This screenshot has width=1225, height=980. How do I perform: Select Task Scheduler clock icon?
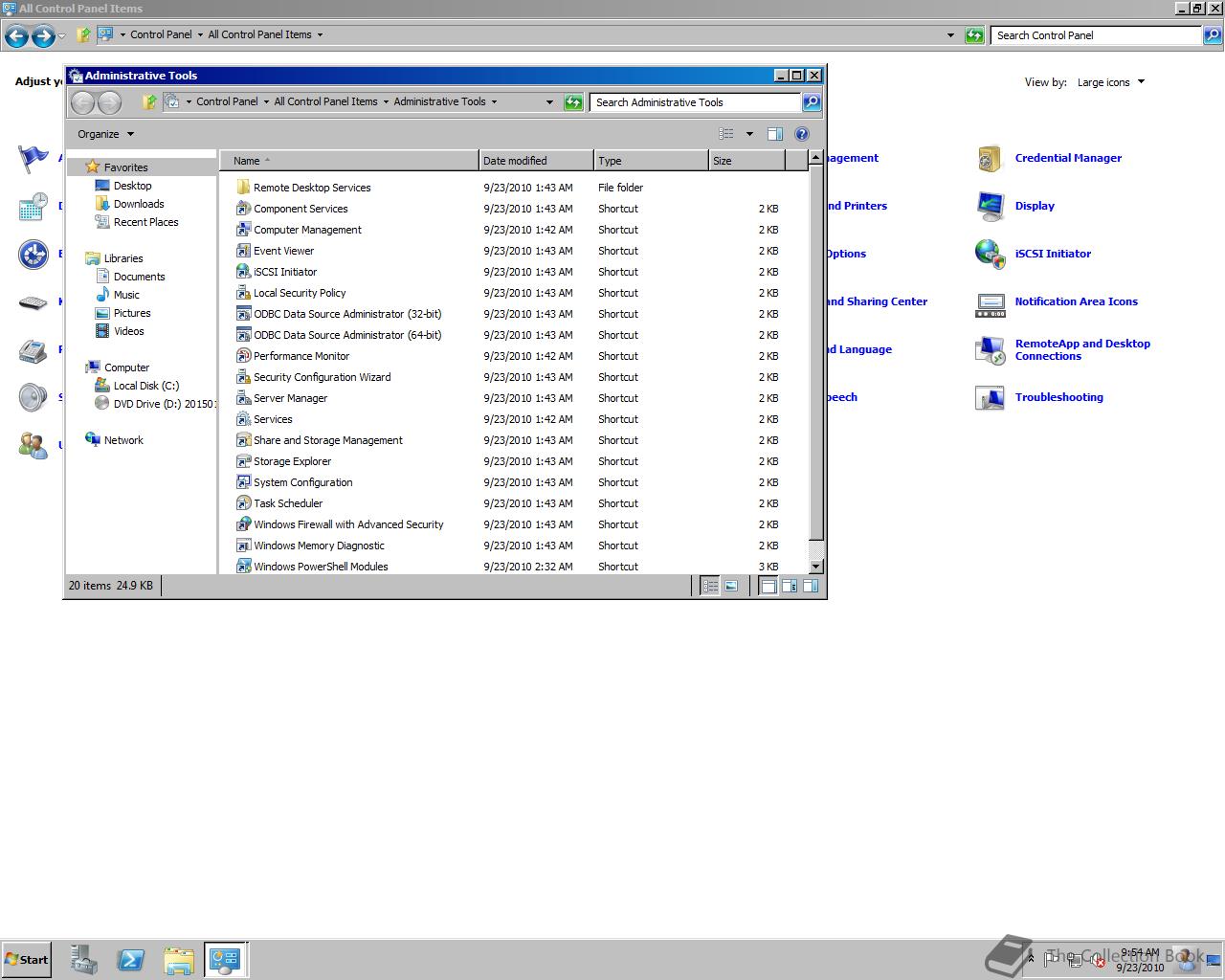[243, 503]
